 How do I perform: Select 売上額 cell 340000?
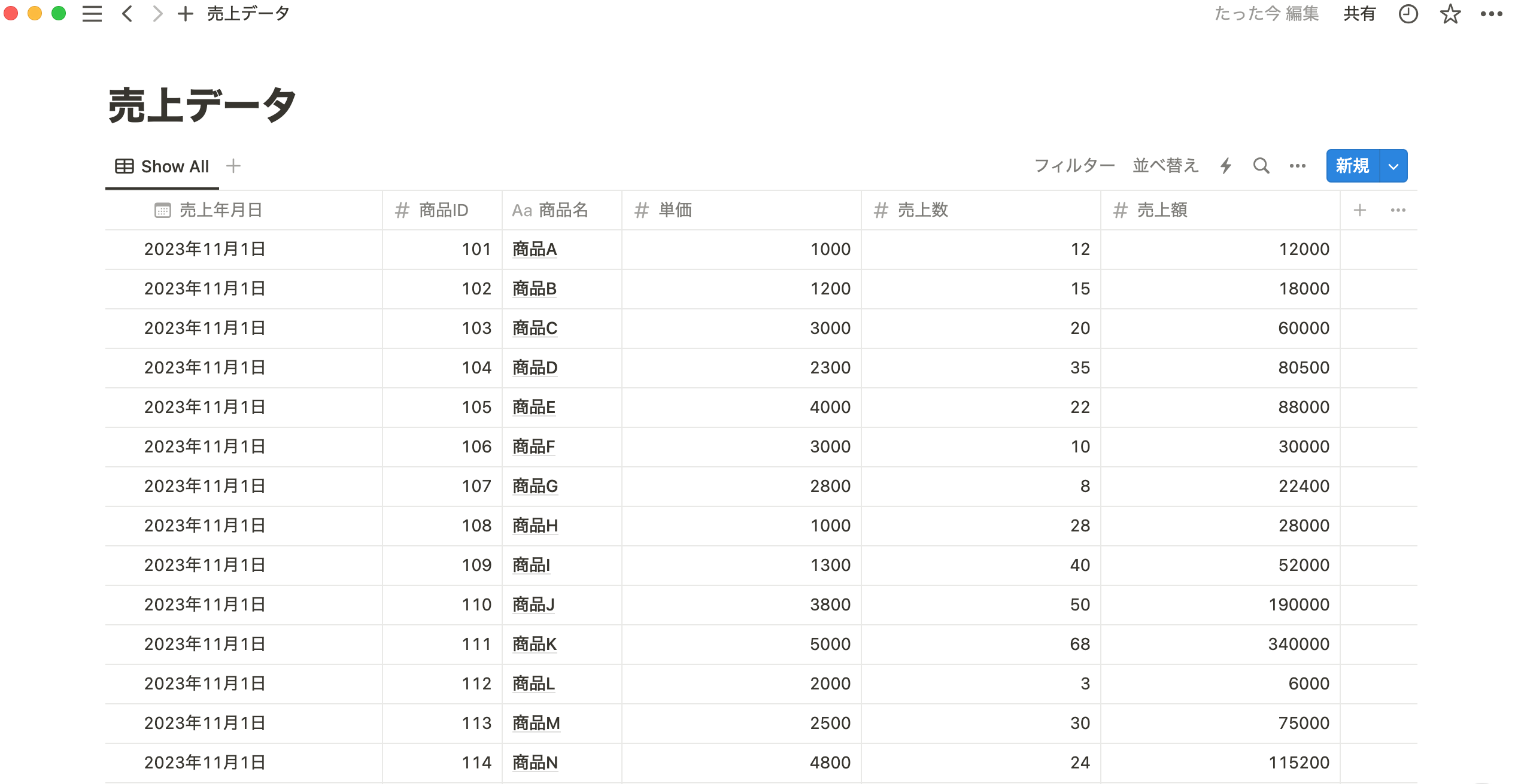point(1221,644)
